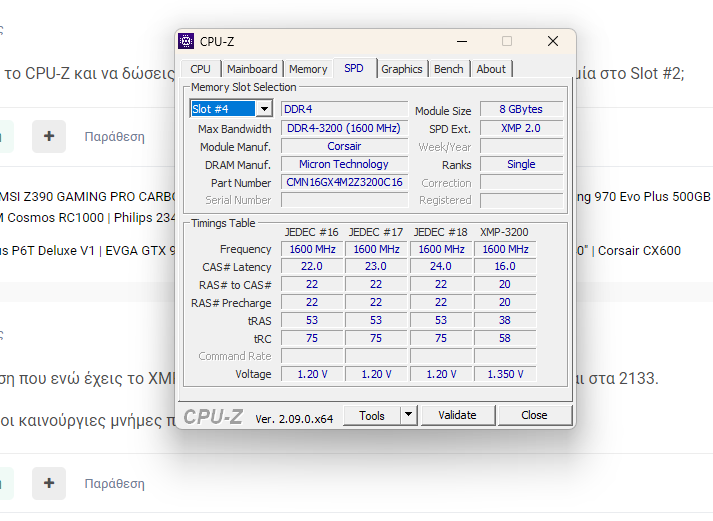Click the lower plus button beside Παράθεση
This screenshot has width=713, height=521.
49,483
